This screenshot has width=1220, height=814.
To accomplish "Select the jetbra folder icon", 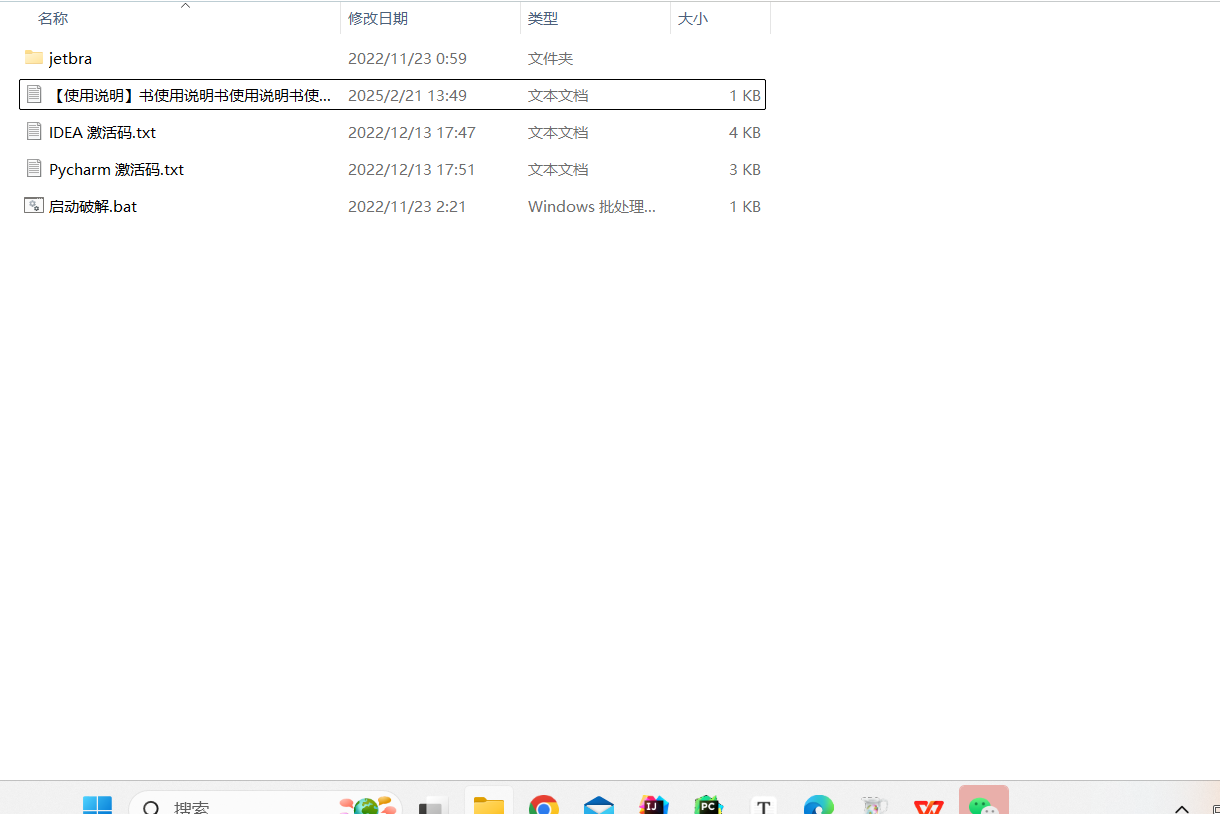I will tap(34, 58).
